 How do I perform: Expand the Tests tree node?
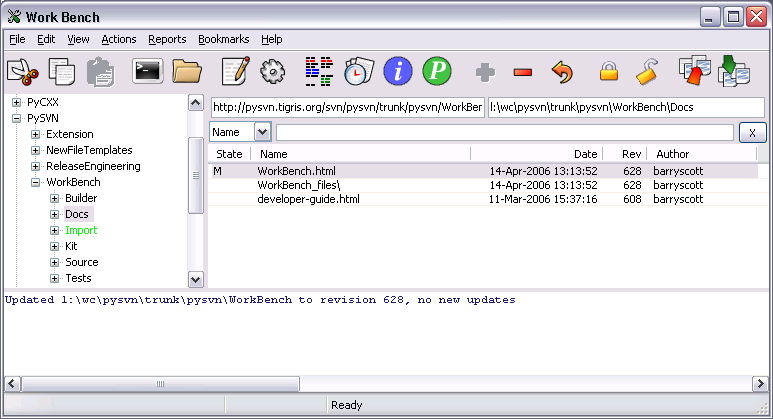(x=55, y=279)
